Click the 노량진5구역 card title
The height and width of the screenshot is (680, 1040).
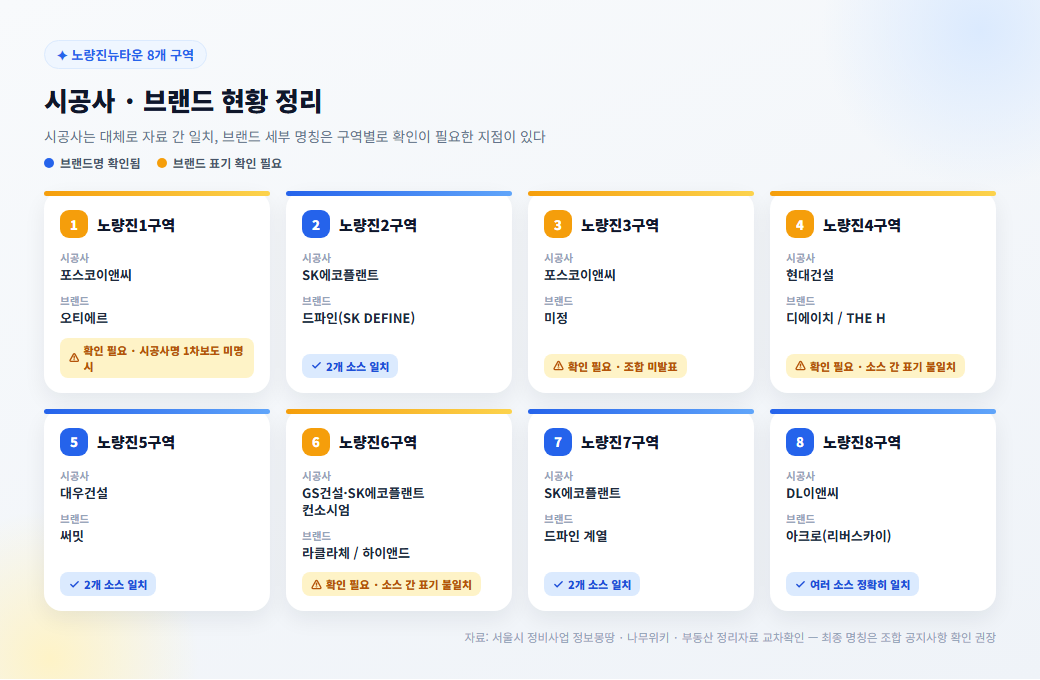coord(136,442)
